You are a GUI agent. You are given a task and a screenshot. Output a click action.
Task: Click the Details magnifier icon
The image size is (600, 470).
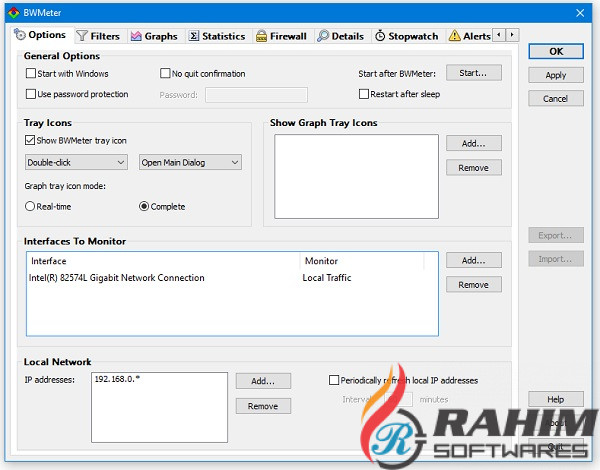323,36
